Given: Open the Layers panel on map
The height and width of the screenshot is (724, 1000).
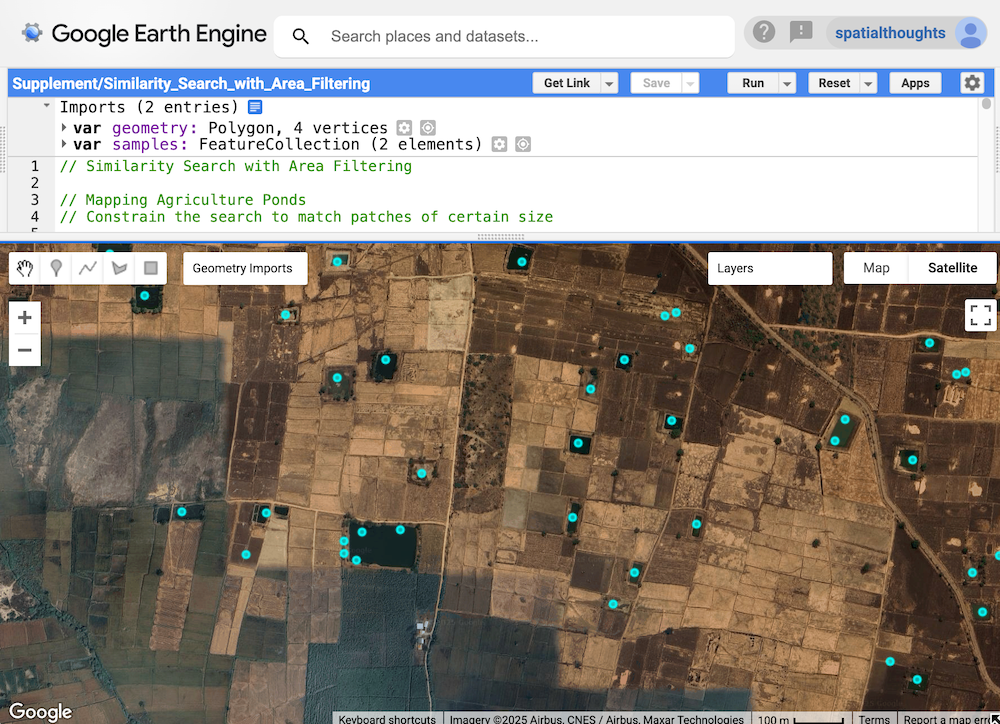Looking at the screenshot, I should [x=769, y=268].
